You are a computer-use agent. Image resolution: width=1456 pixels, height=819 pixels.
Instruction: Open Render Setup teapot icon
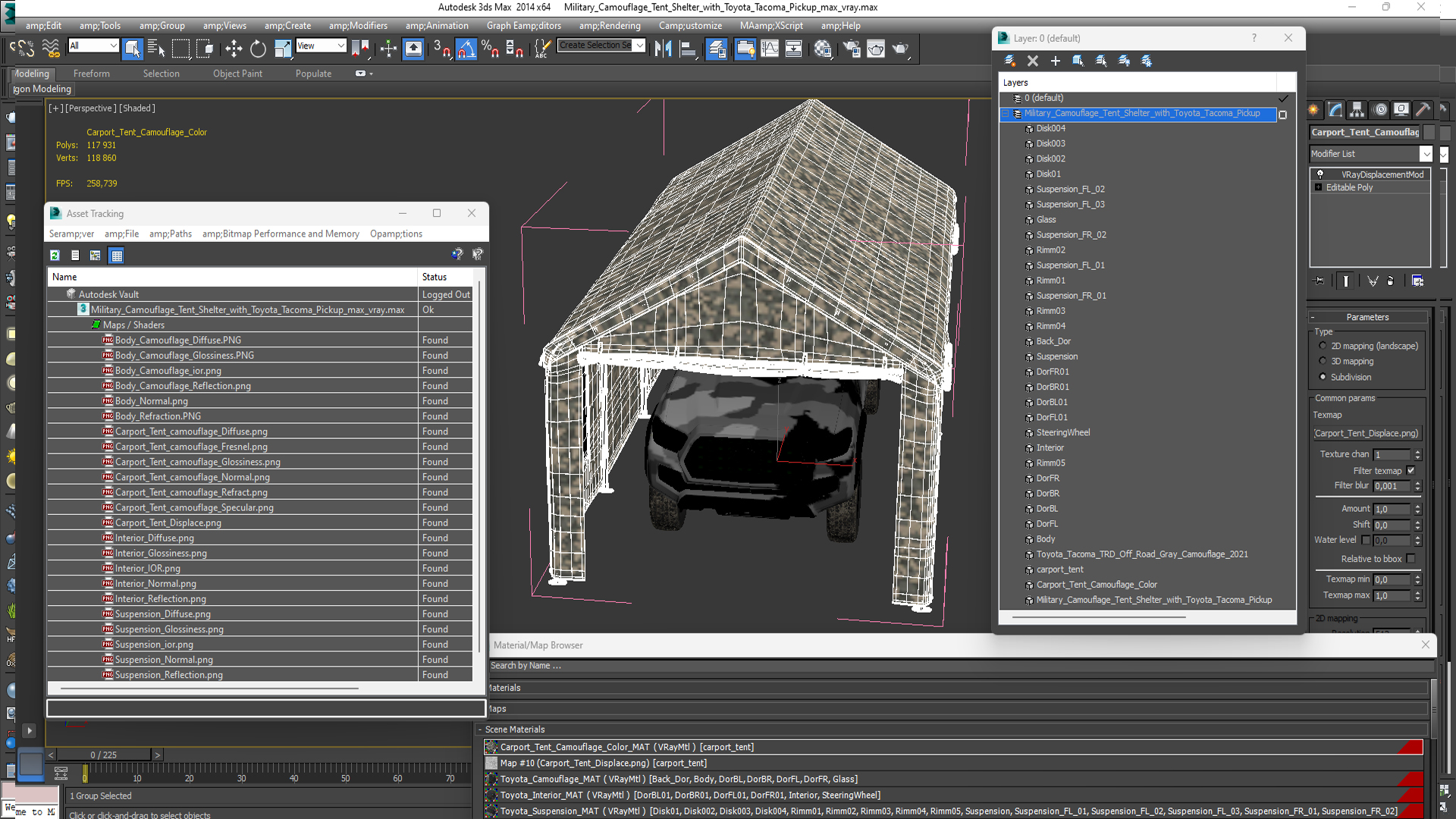pos(852,49)
